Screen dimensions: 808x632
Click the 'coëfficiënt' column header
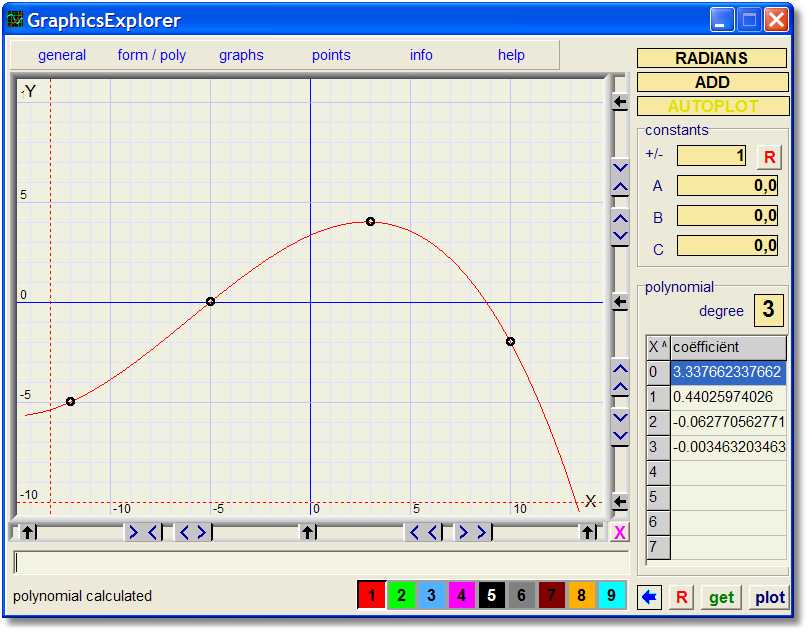coord(728,347)
